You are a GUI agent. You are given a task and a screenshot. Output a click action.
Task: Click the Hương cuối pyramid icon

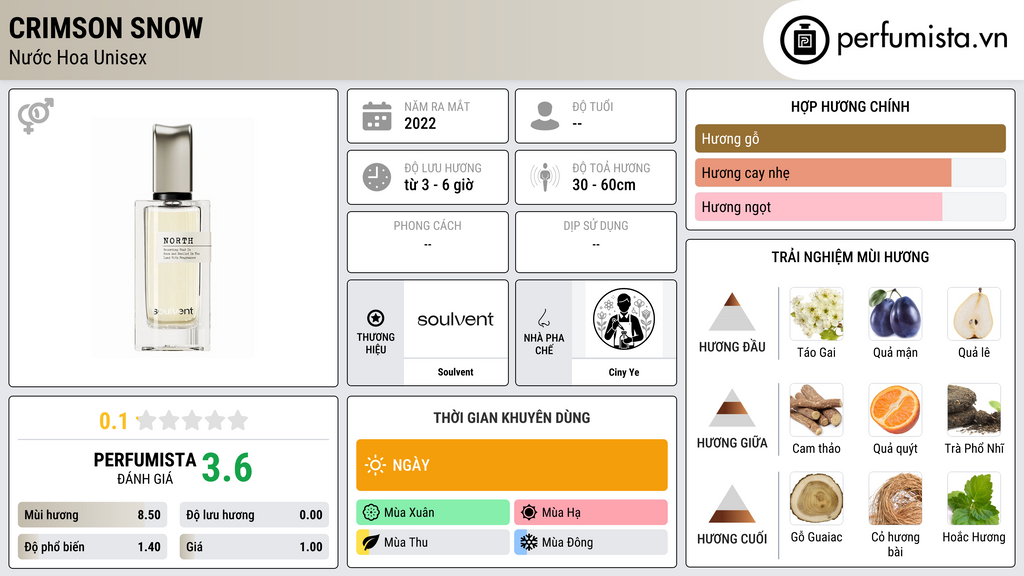pyautogui.click(x=732, y=504)
